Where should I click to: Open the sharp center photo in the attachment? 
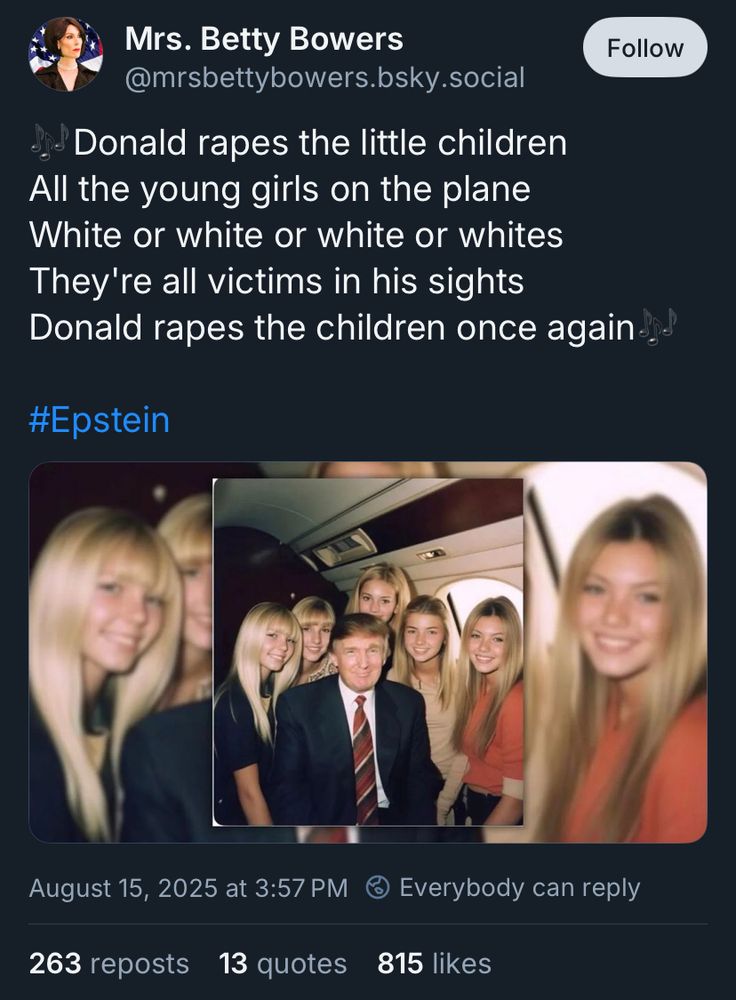pyautogui.click(x=368, y=652)
